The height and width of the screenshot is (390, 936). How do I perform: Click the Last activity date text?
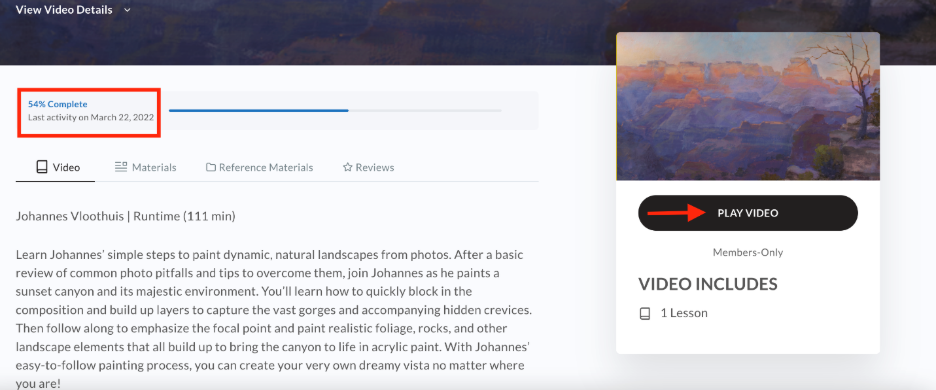point(91,117)
